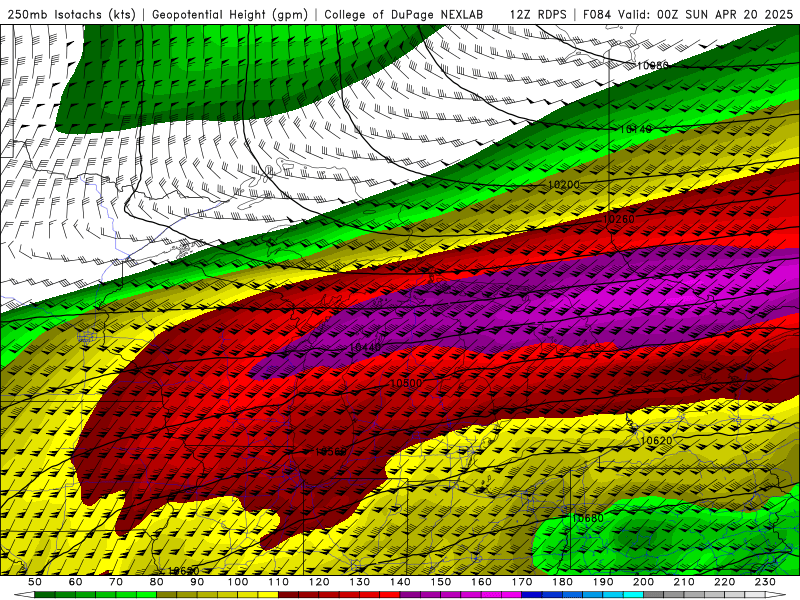Click the 10560 height contour label

(x=331, y=452)
